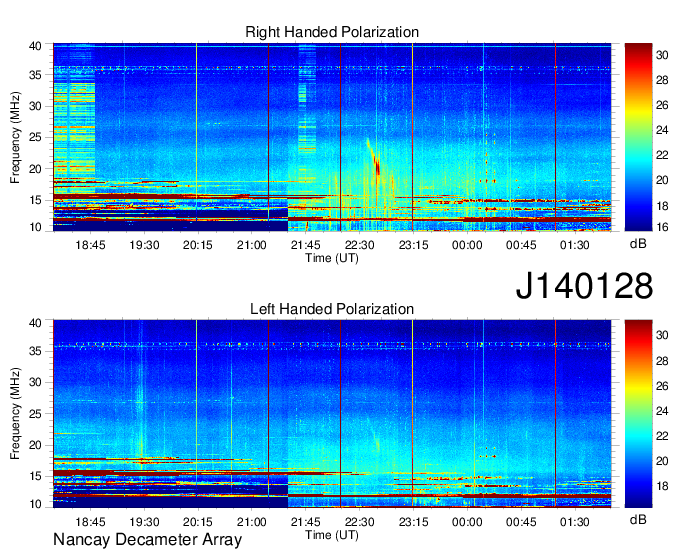The width and height of the screenshot is (680, 552).
Task: Click the 15 MHz tick of the Right Handed plot
Action: [x=35, y=200]
